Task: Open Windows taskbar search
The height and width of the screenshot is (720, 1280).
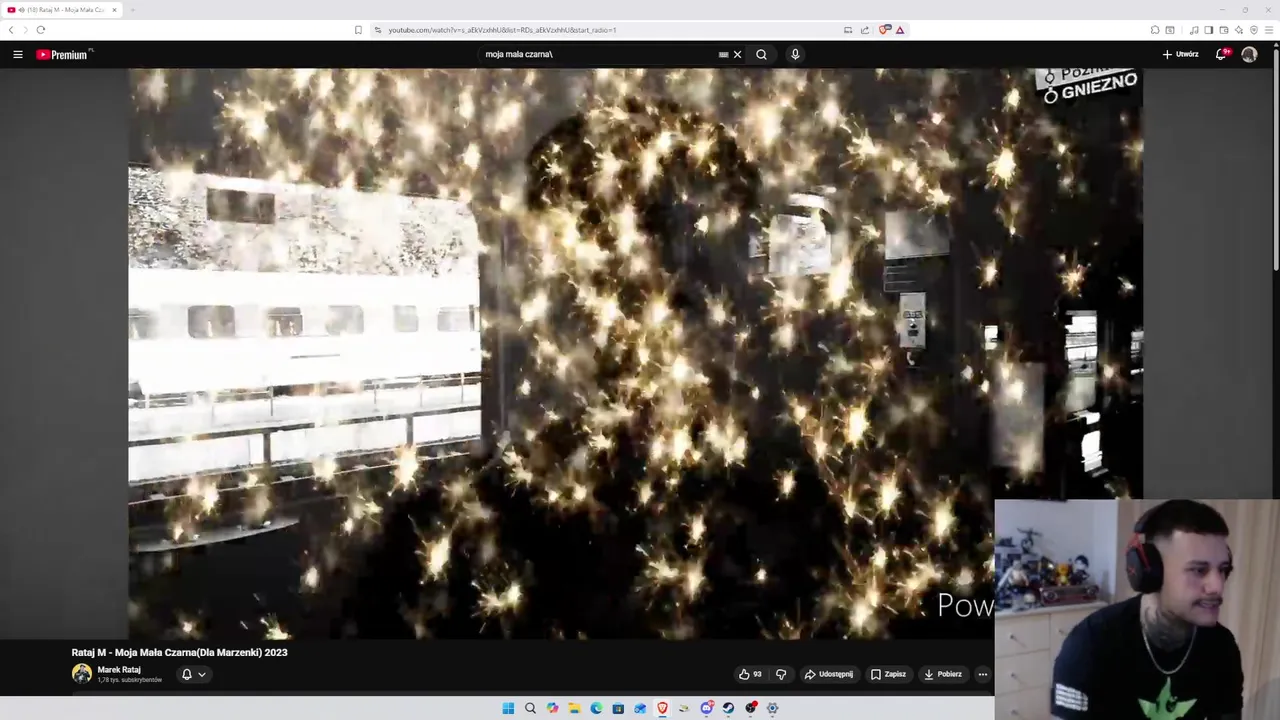Action: click(x=530, y=708)
